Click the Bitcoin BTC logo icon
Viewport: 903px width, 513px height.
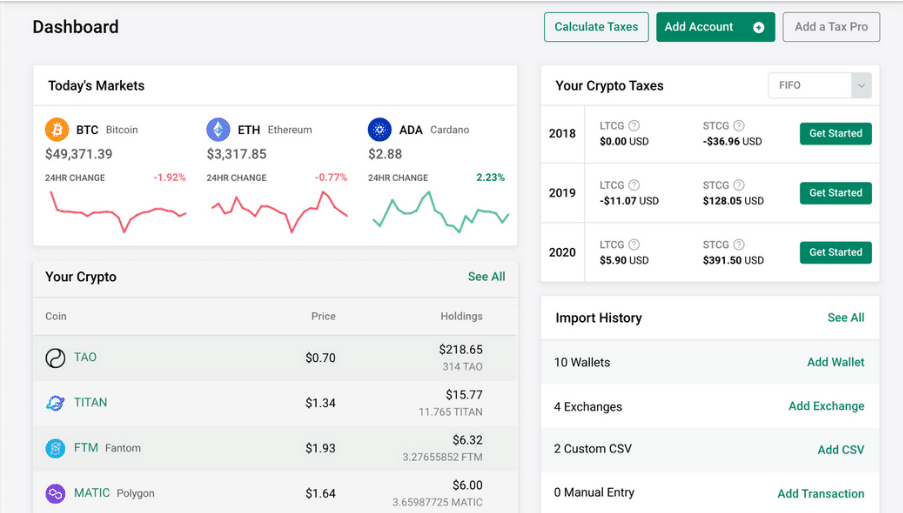(56, 130)
